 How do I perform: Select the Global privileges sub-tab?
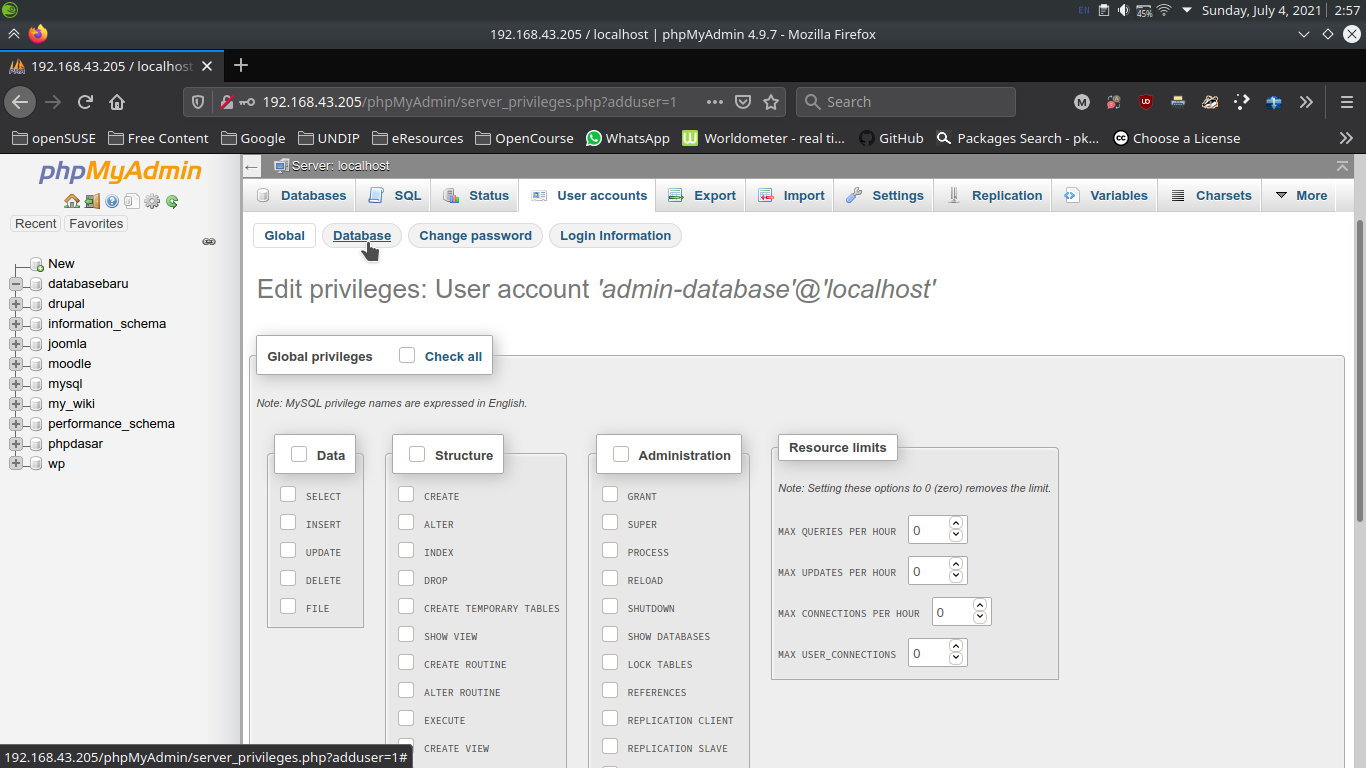pos(284,236)
